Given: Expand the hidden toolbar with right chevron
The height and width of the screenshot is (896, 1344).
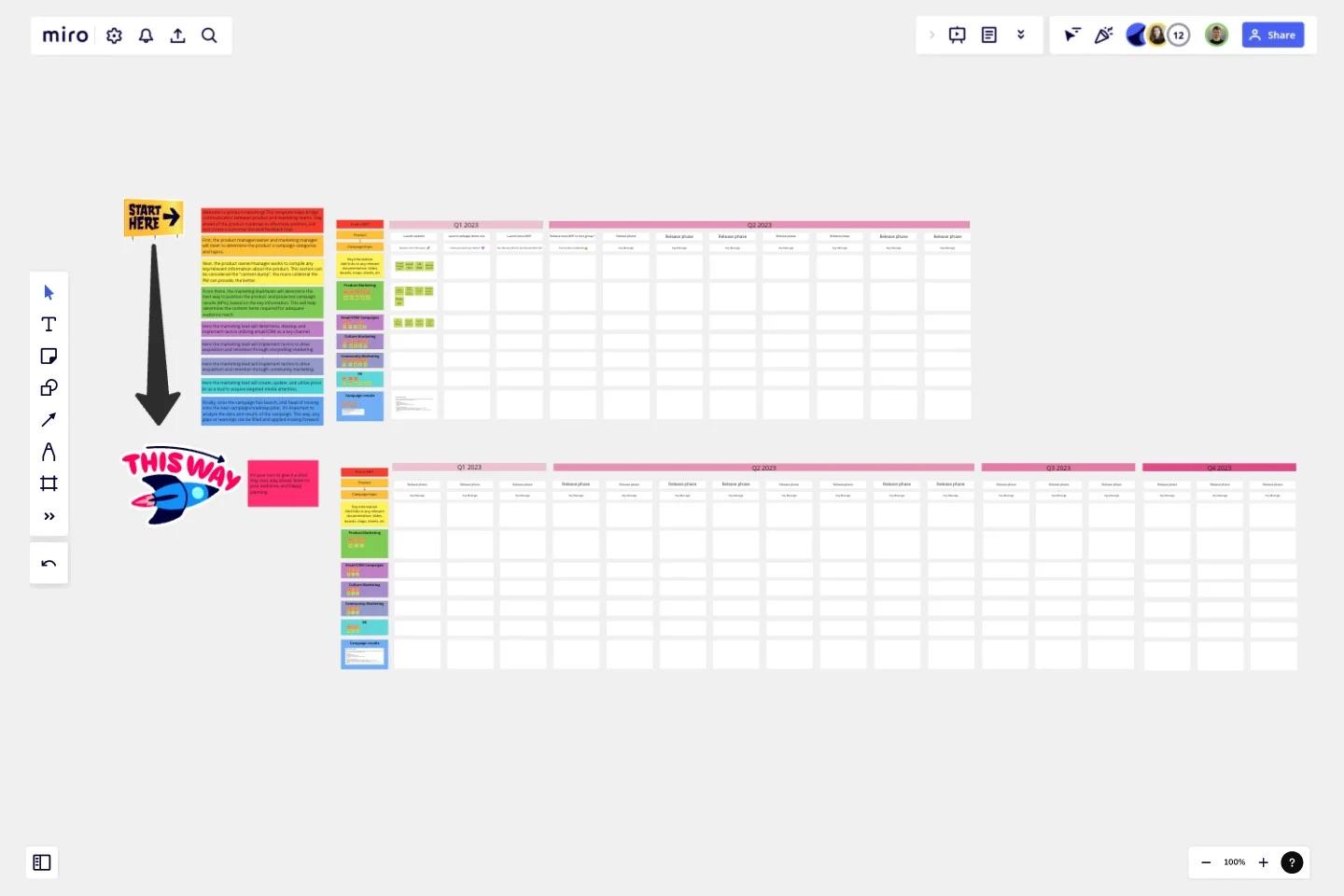Looking at the screenshot, I should coord(931,35).
